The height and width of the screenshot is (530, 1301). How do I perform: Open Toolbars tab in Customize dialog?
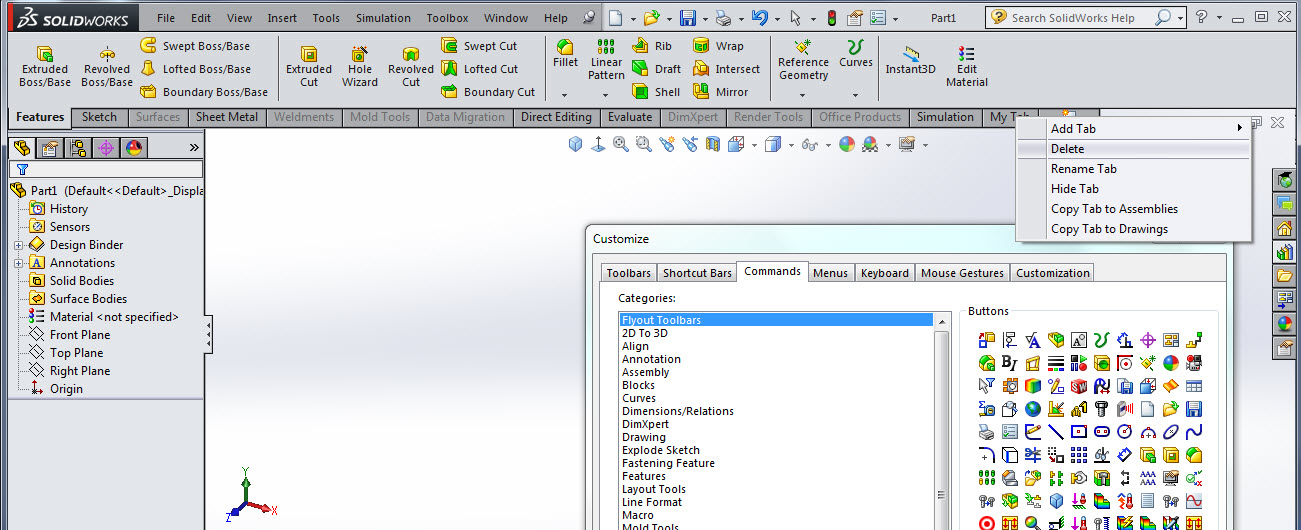coord(629,273)
